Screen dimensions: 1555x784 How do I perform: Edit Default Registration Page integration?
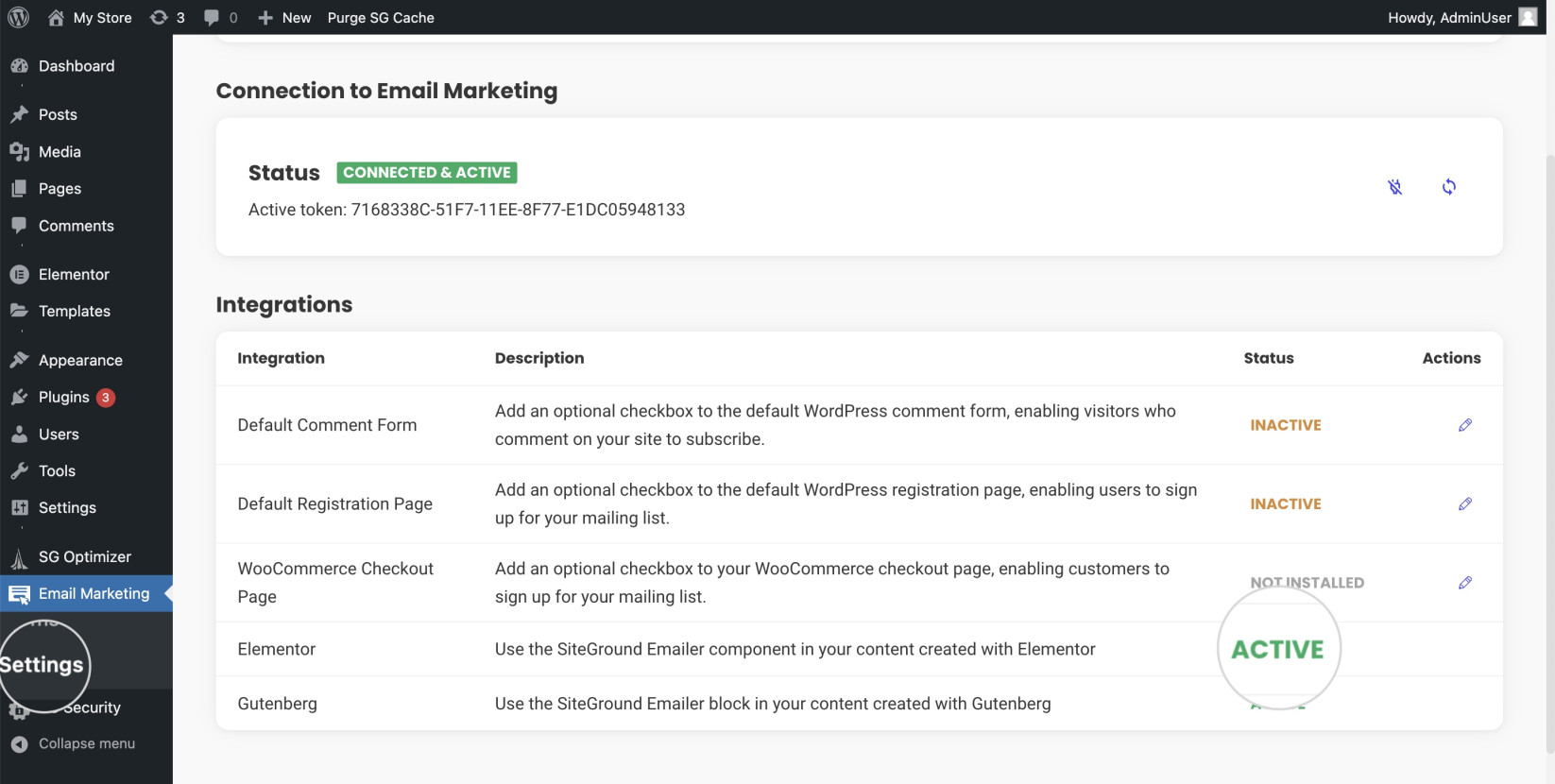[x=1464, y=503]
